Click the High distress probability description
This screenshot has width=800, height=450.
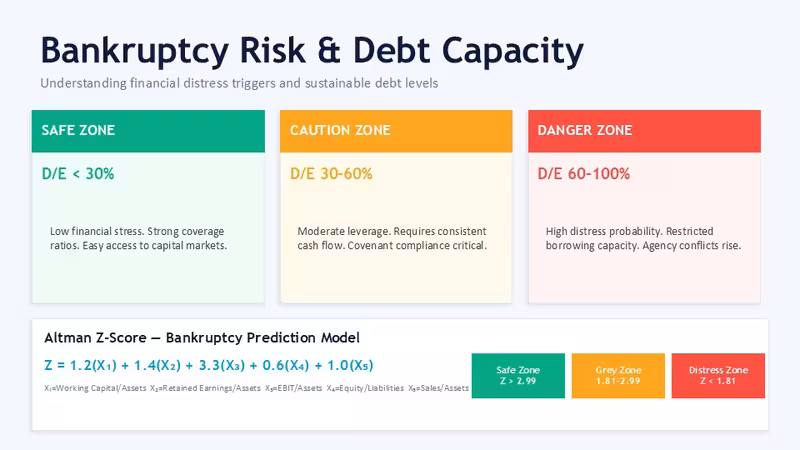(x=643, y=238)
